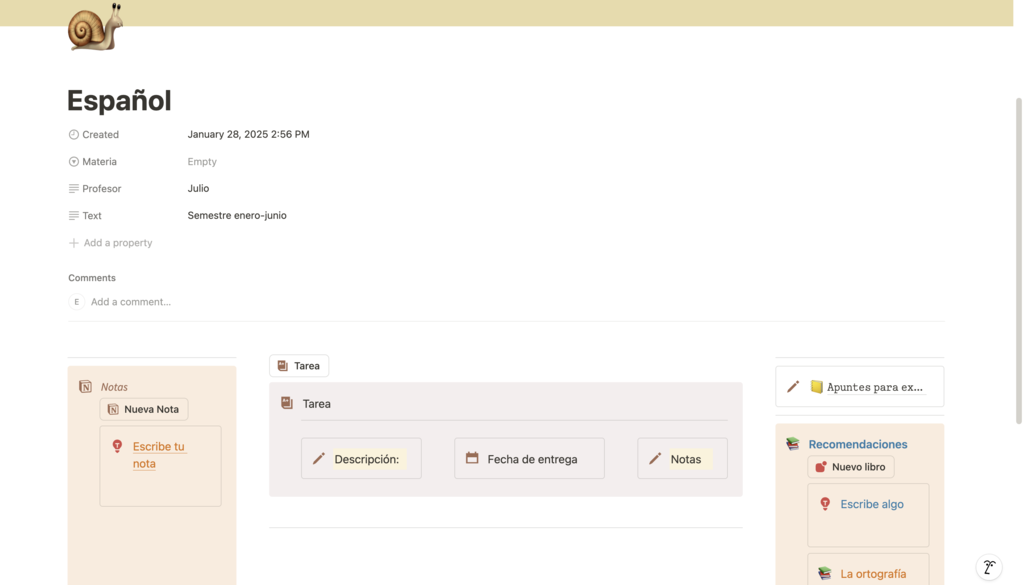Click the pencil icon in the Notas callout
Image resolution: width=1024 pixels, height=585 pixels.
655,458
